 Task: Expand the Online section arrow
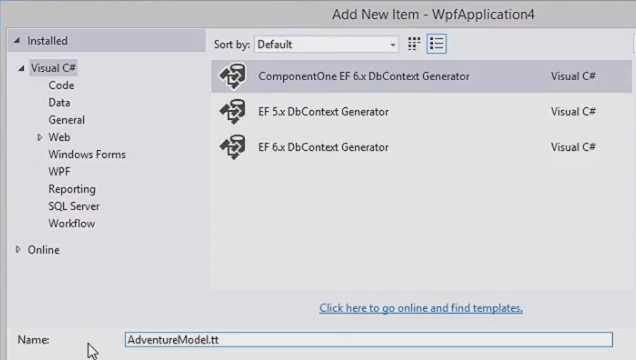click(x=18, y=249)
